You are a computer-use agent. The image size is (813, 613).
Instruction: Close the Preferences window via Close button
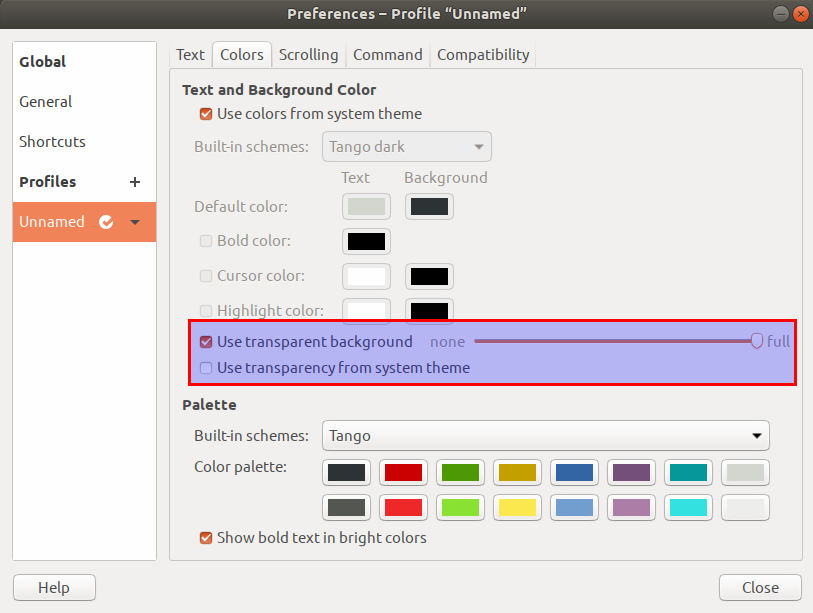[760, 587]
